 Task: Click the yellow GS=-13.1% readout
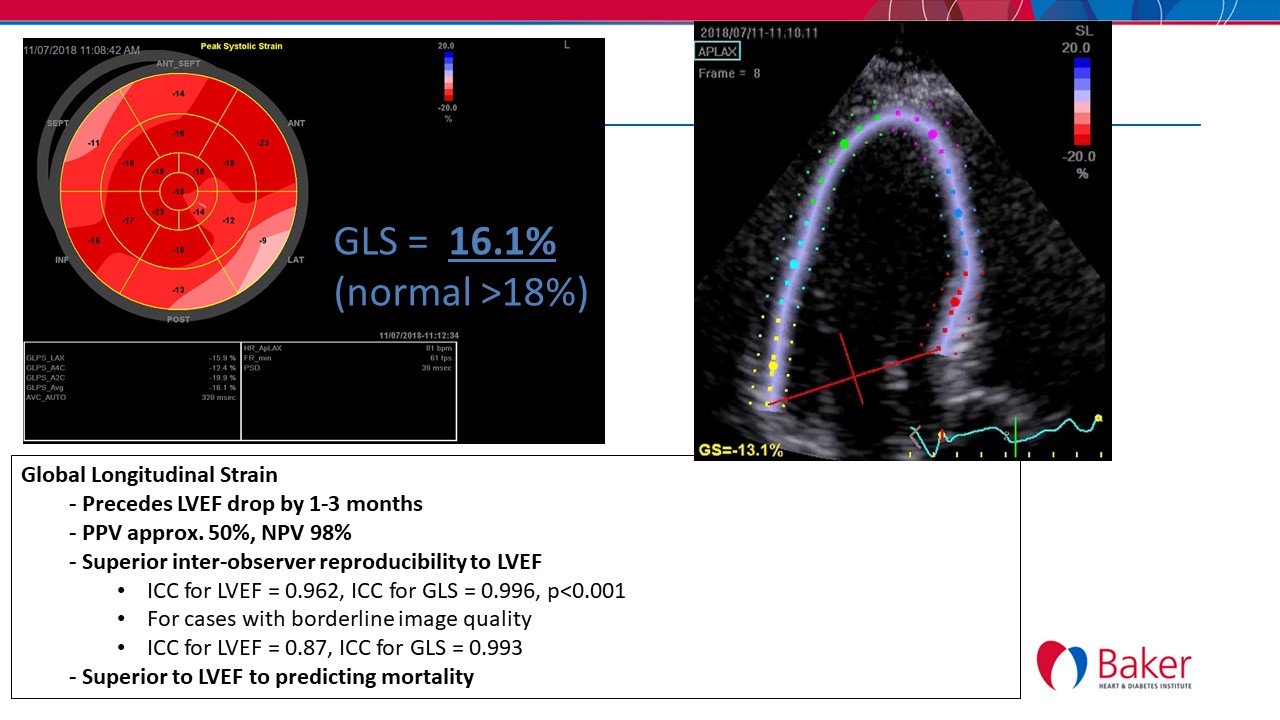741,451
